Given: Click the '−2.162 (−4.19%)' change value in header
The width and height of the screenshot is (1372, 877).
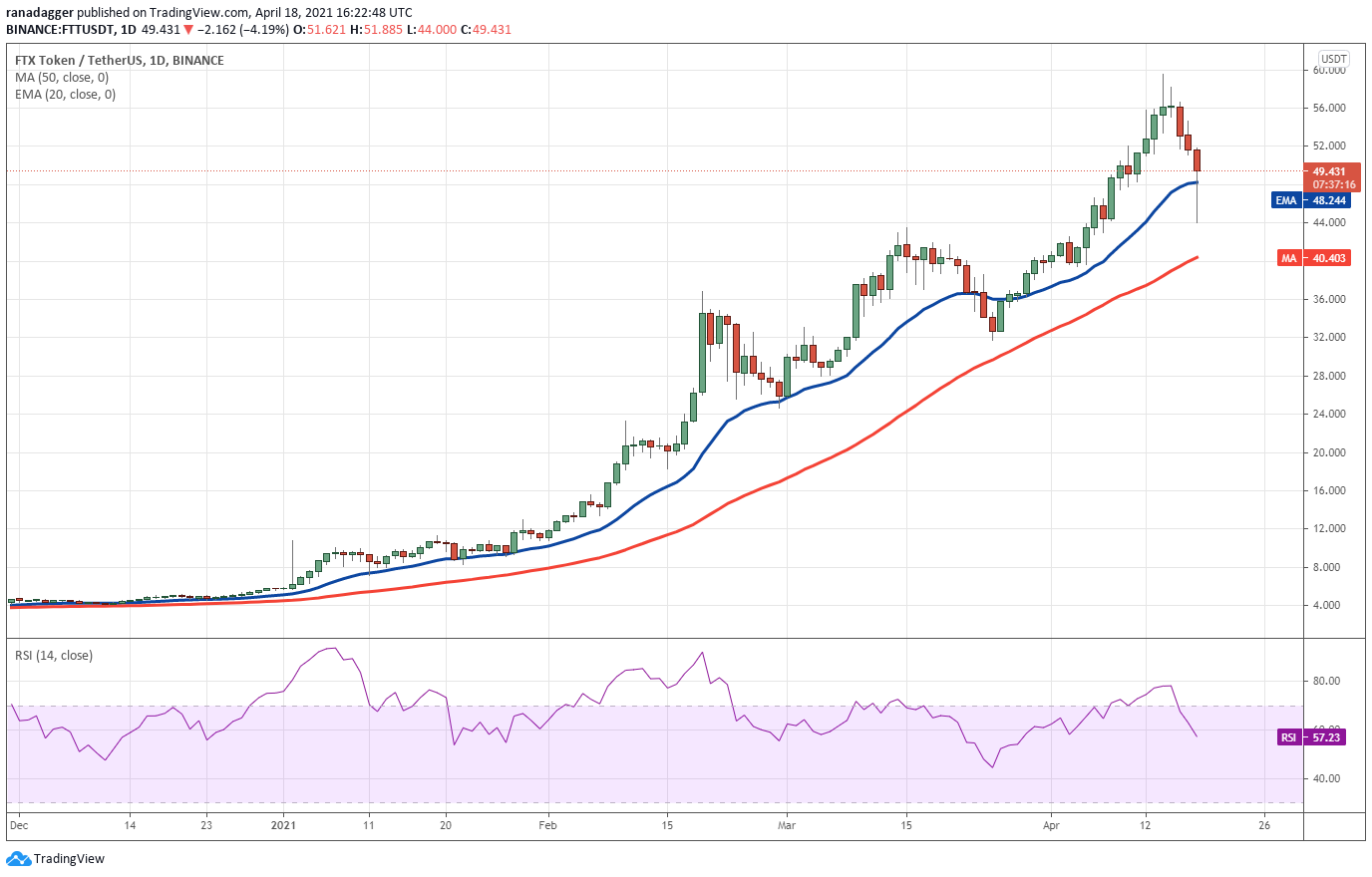Looking at the screenshot, I should 243,30.
